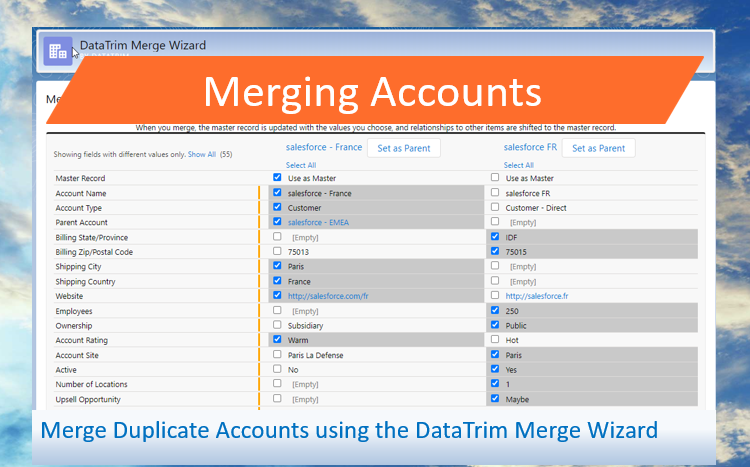Click the Show All fields link

point(202,155)
